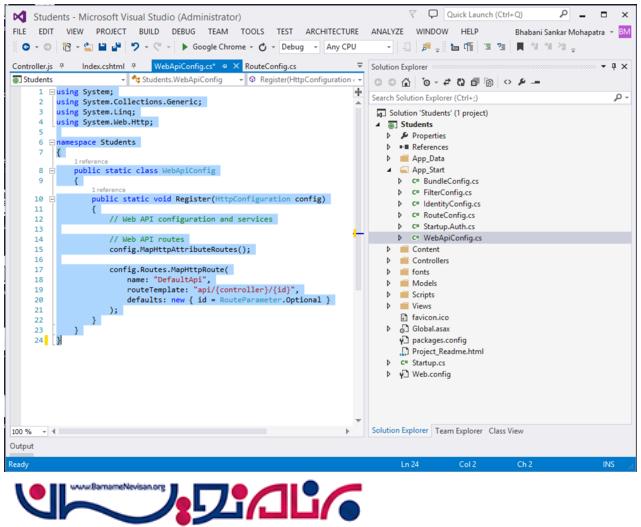
Task: Switch to Team Explorer panel
Action: 458,431
